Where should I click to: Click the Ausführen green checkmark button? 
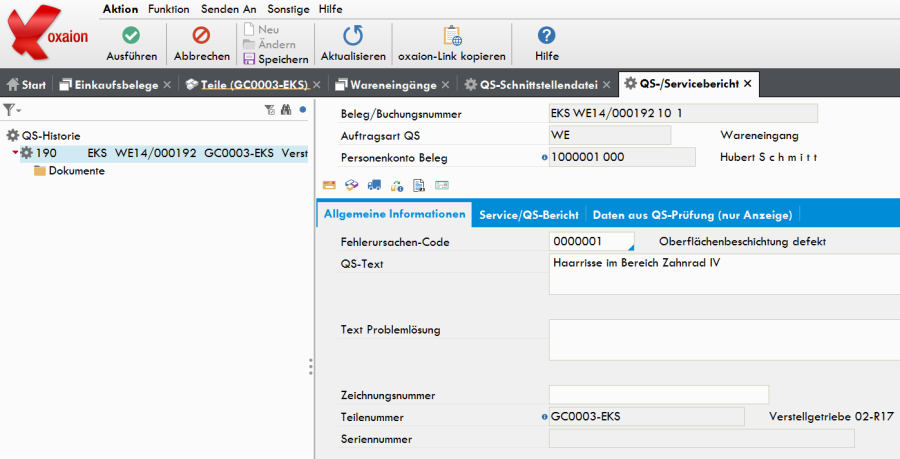(131, 44)
